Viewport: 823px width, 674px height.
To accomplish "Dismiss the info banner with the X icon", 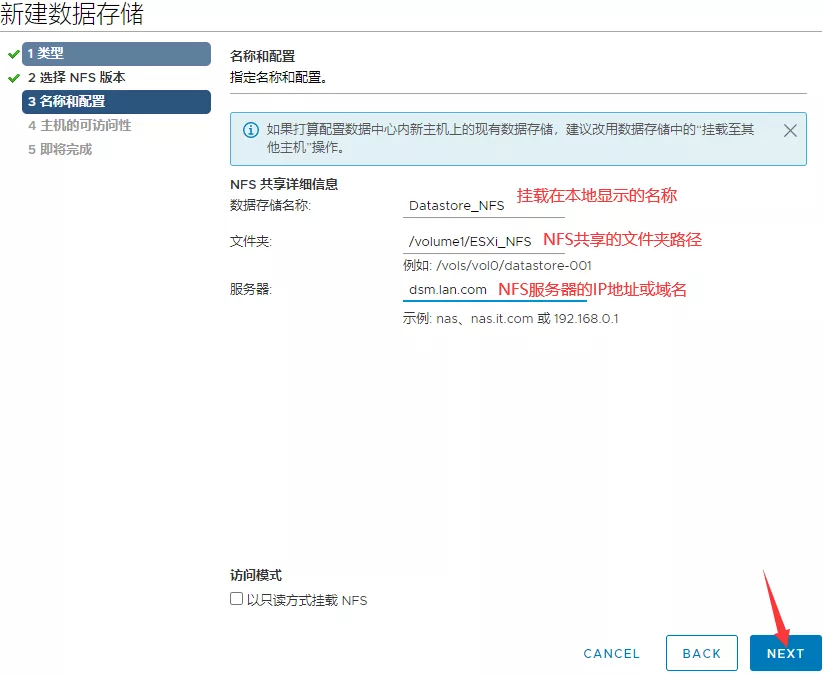I will (x=790, y=131).
